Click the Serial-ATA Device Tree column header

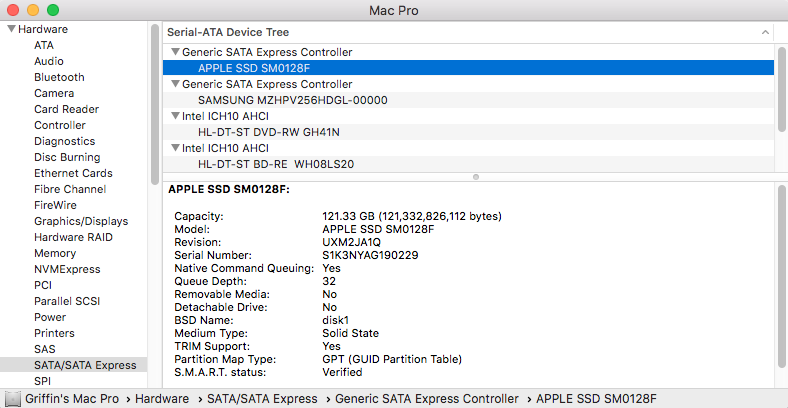468,32
